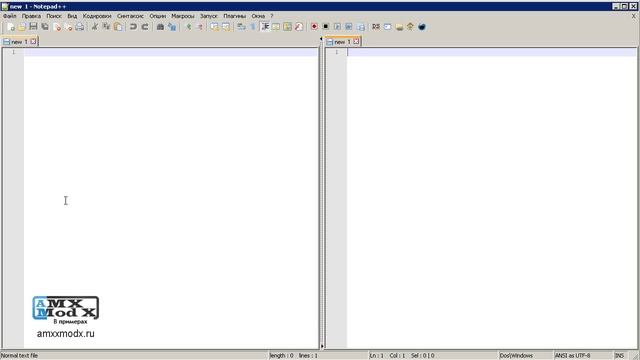Open Find with the binoculars icon
Image resolution: width=640 pixels, height=360 pixels.
point(160,27)
